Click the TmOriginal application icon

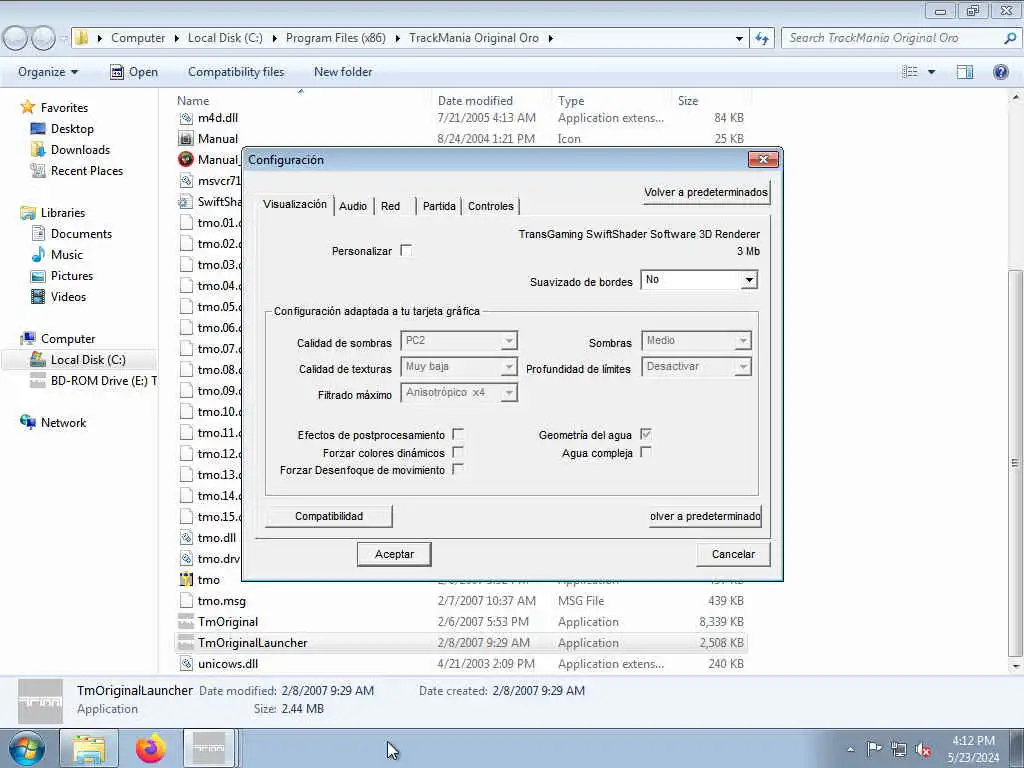pos(186,622)
